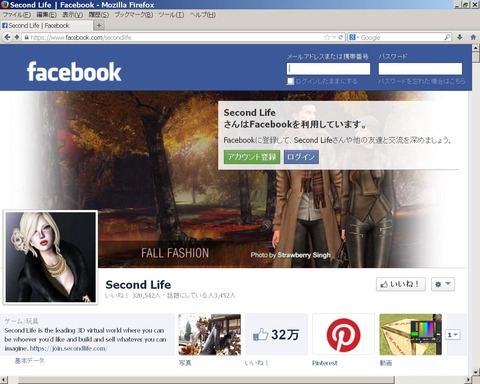
Task: Open the 編集(E) menu
Action: (x=46, y=15)
